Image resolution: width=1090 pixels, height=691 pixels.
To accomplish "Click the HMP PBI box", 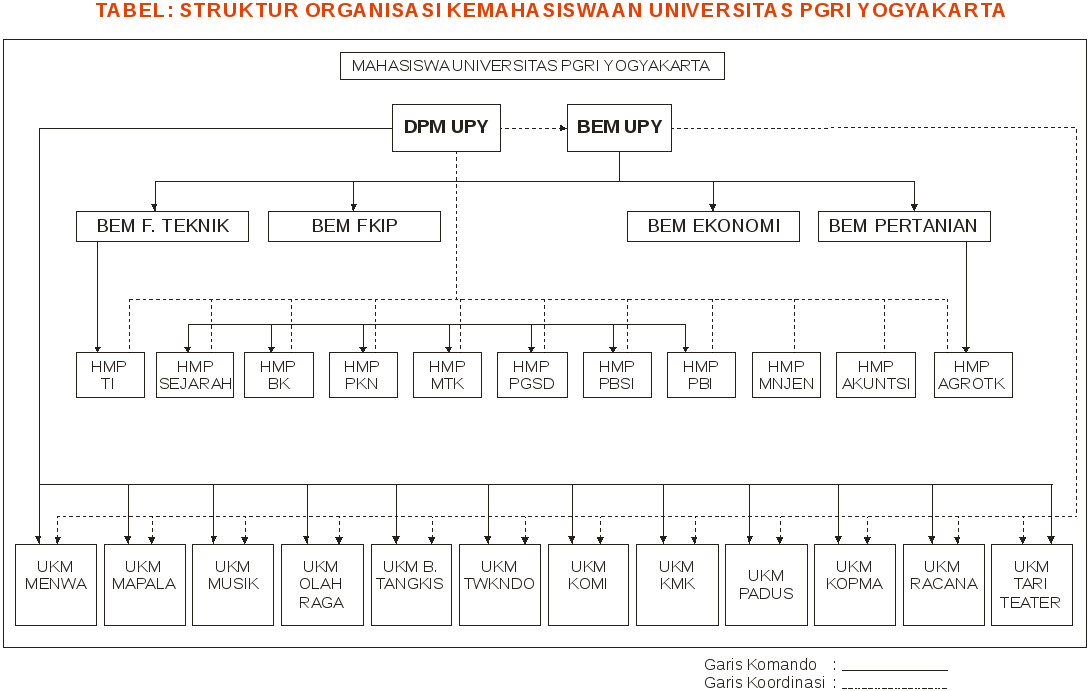I will (x=701, y=375).
